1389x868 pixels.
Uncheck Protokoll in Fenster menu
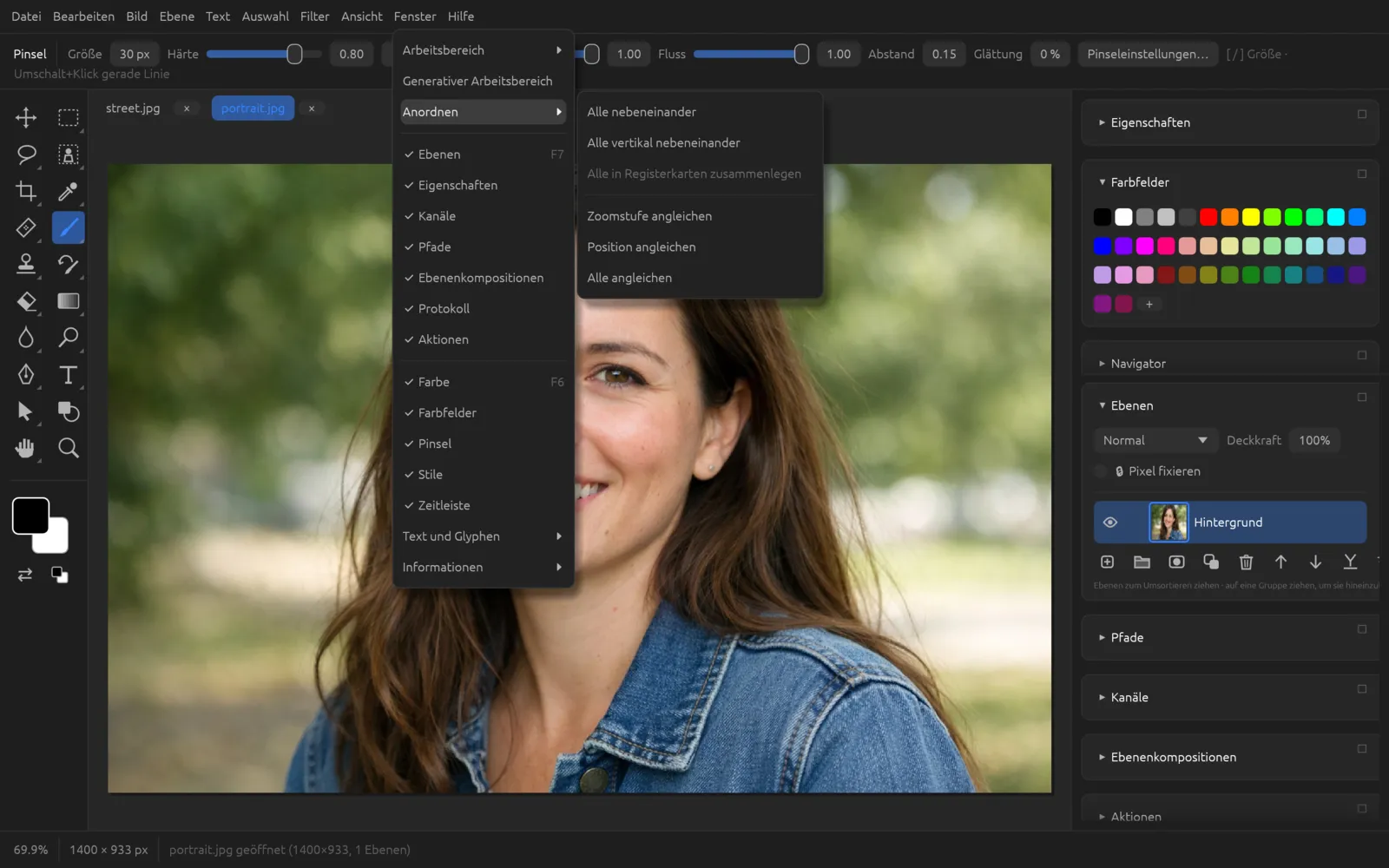(x=483, y=309)
